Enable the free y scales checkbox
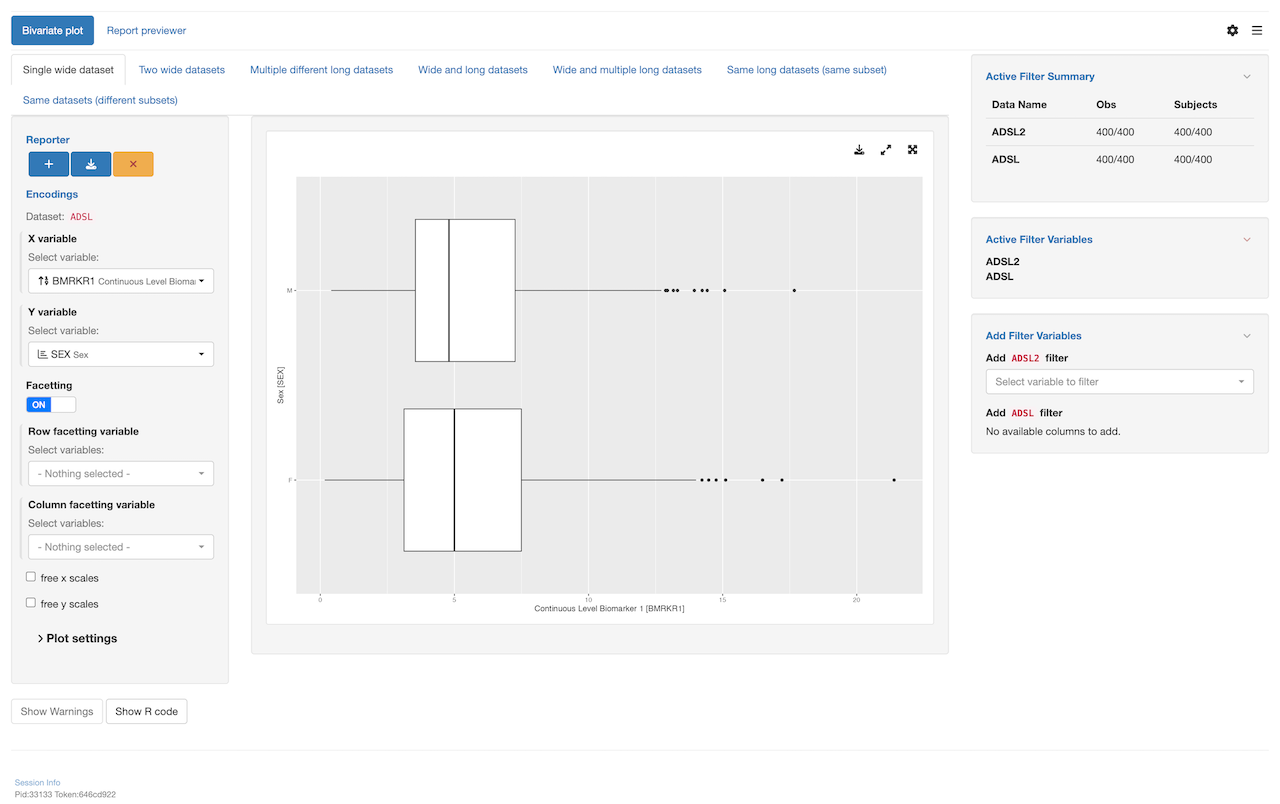 point(31,603)
